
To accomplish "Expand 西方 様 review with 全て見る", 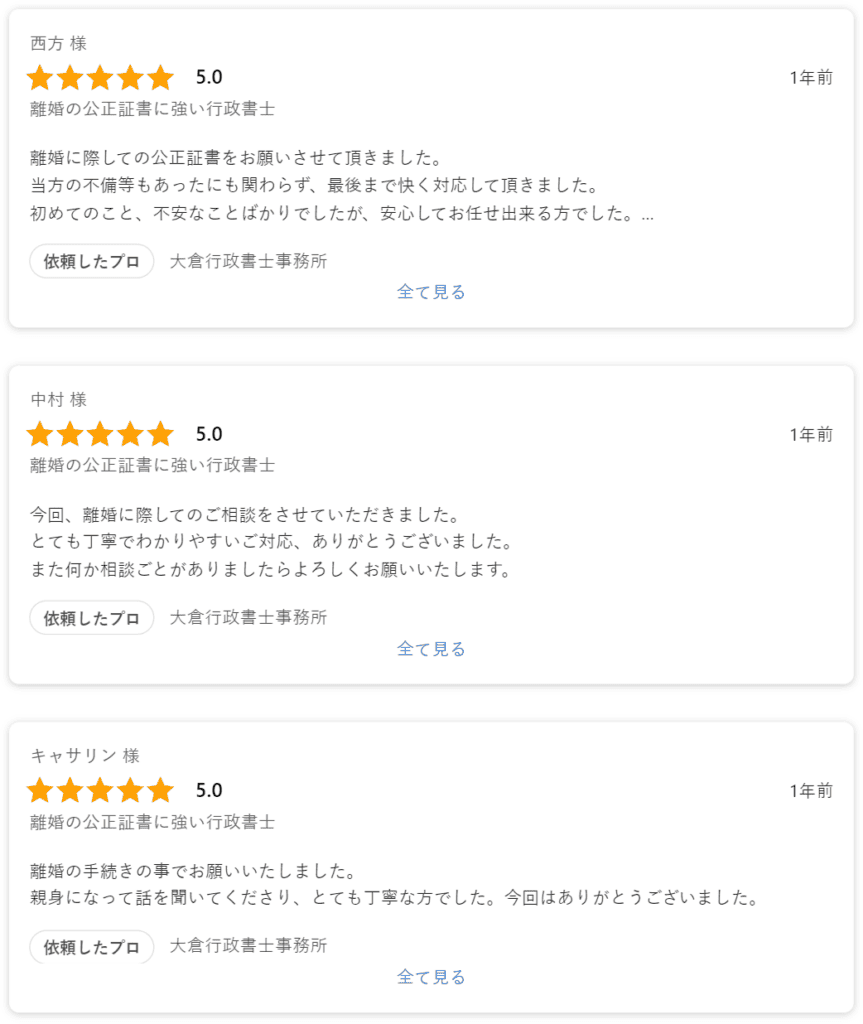I will click(x=431, y=292).
